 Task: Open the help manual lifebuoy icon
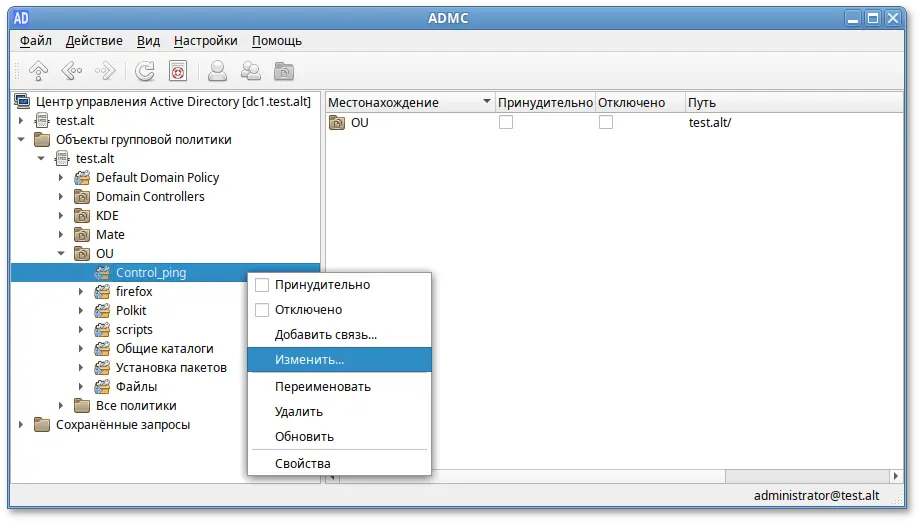tap(177, 71)
